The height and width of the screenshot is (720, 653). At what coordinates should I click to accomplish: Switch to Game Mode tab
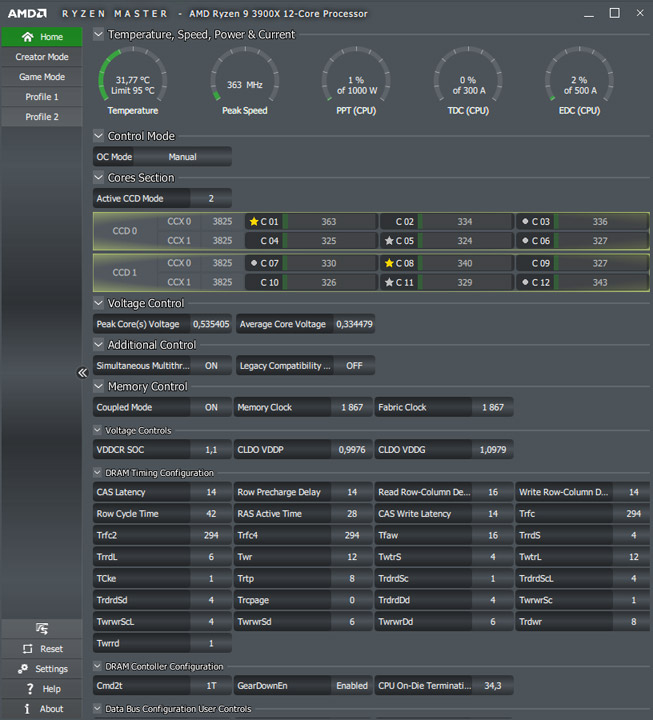(42, 77)
